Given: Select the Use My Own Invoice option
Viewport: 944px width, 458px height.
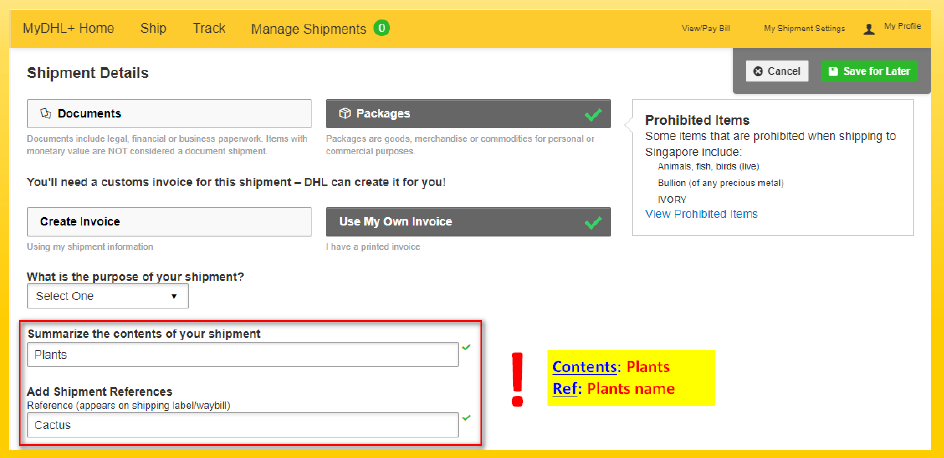Looking at the screenshot, I should [x=468, y=221].
